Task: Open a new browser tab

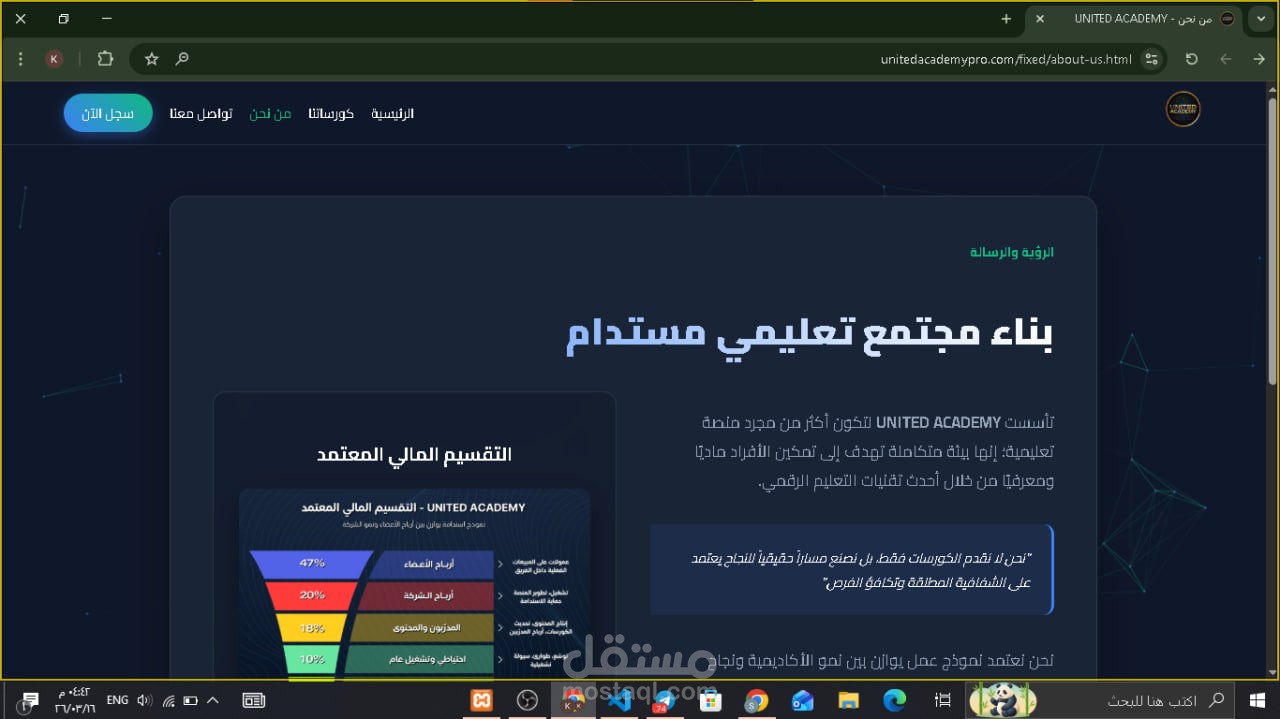Action: click(x=1006, y=19)
